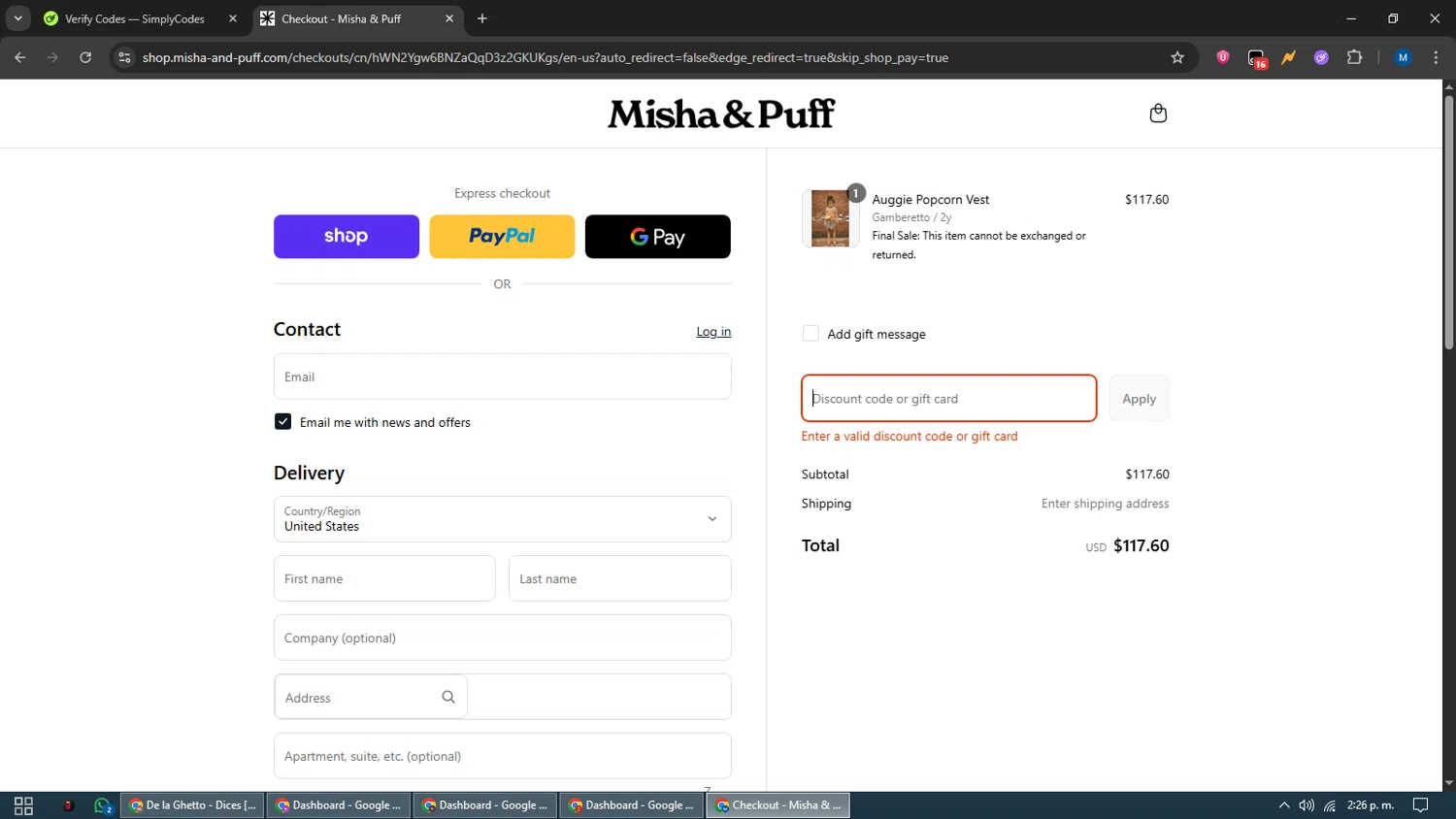Bookmark this page with the star icon

1177,57
